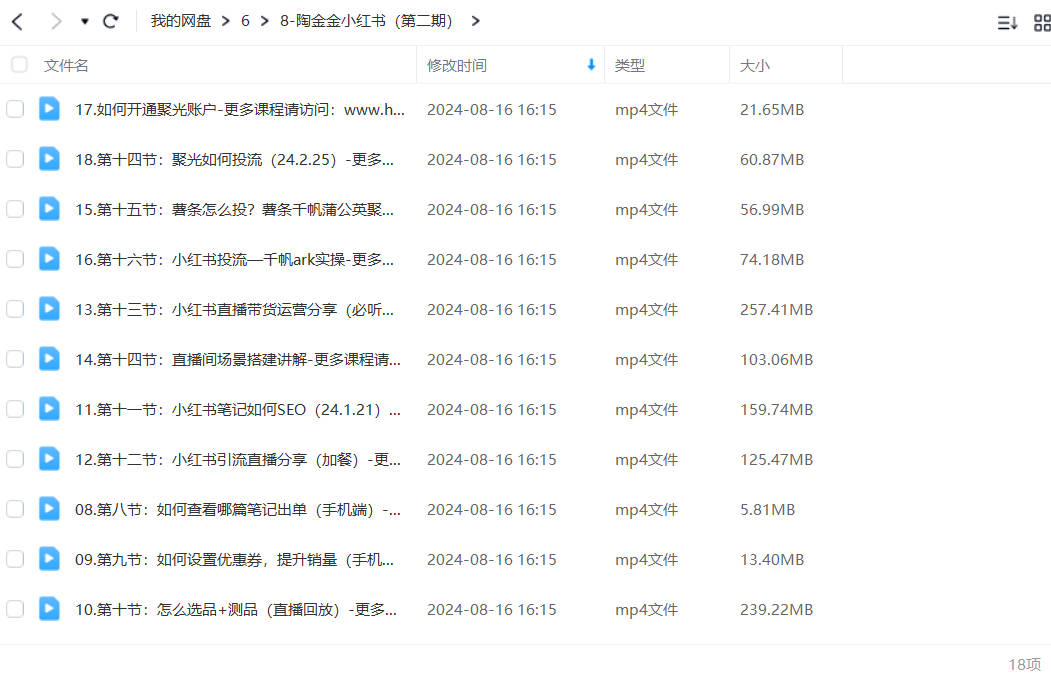
Task: Sort by 类型 column header
Action: (629, 66)
